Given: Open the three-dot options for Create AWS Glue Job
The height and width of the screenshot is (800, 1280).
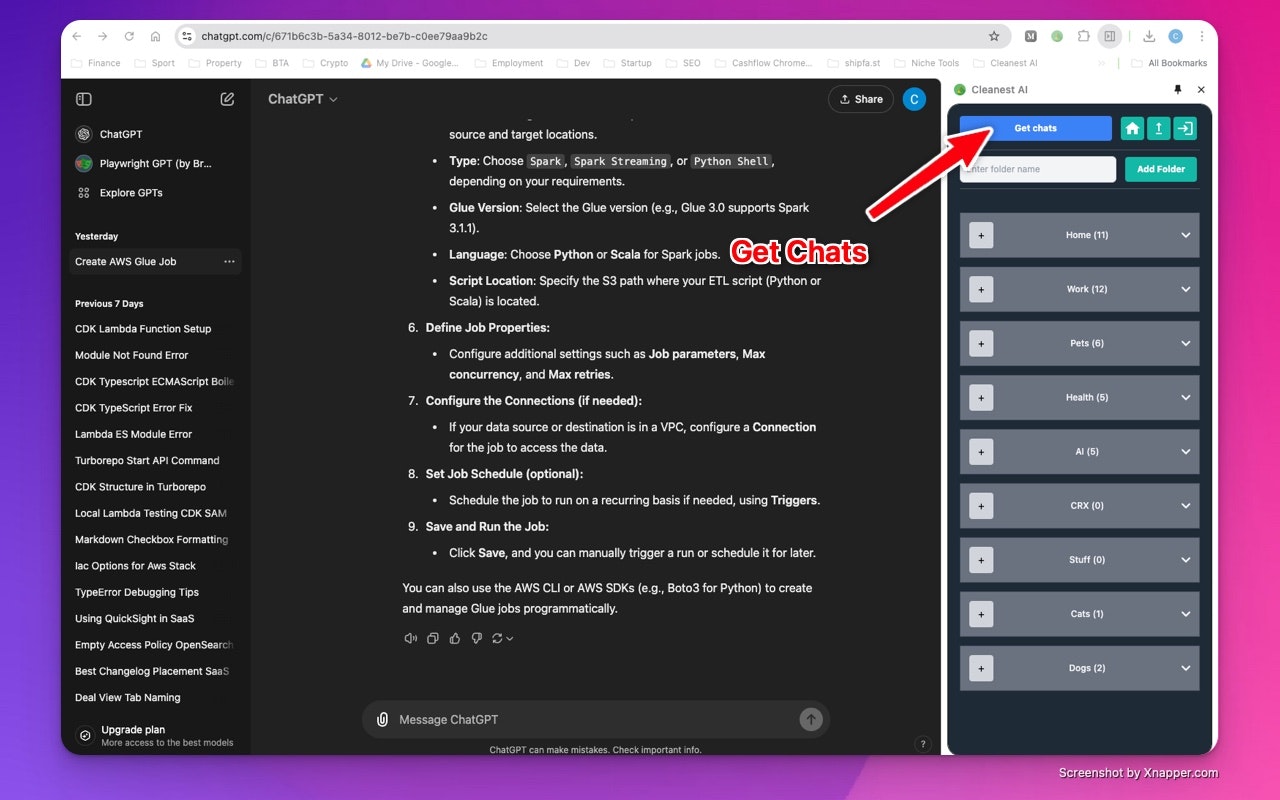Looking at the screenshot, I should point(229,262).
